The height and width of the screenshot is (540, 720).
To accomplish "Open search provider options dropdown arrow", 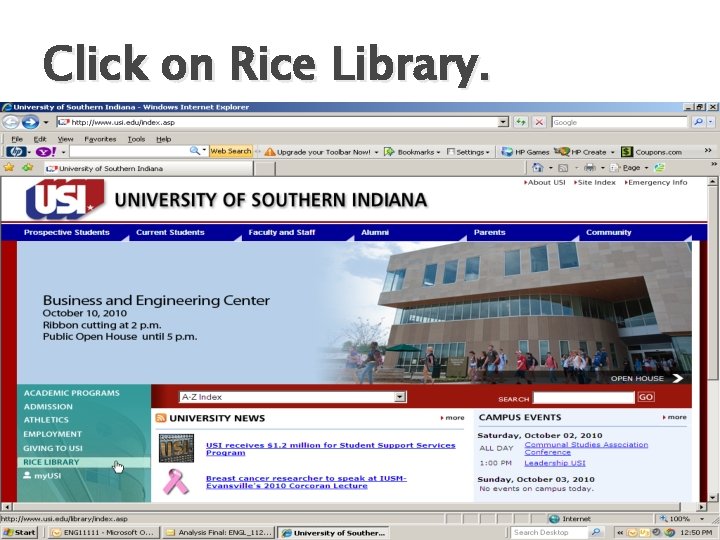I will pos(711,122).
